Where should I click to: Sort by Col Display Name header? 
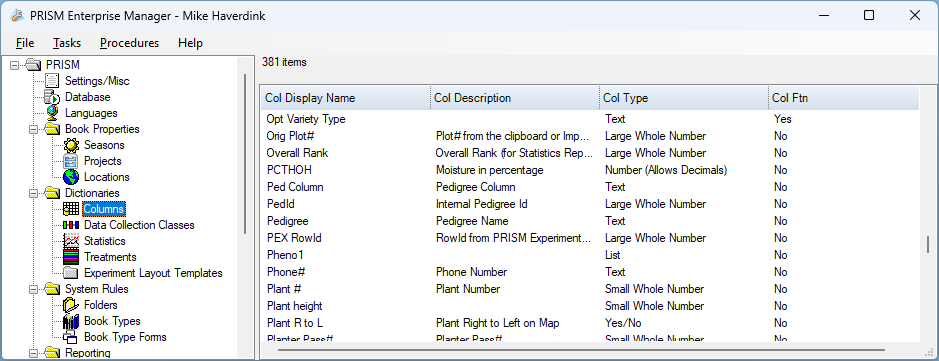(346, 98)
